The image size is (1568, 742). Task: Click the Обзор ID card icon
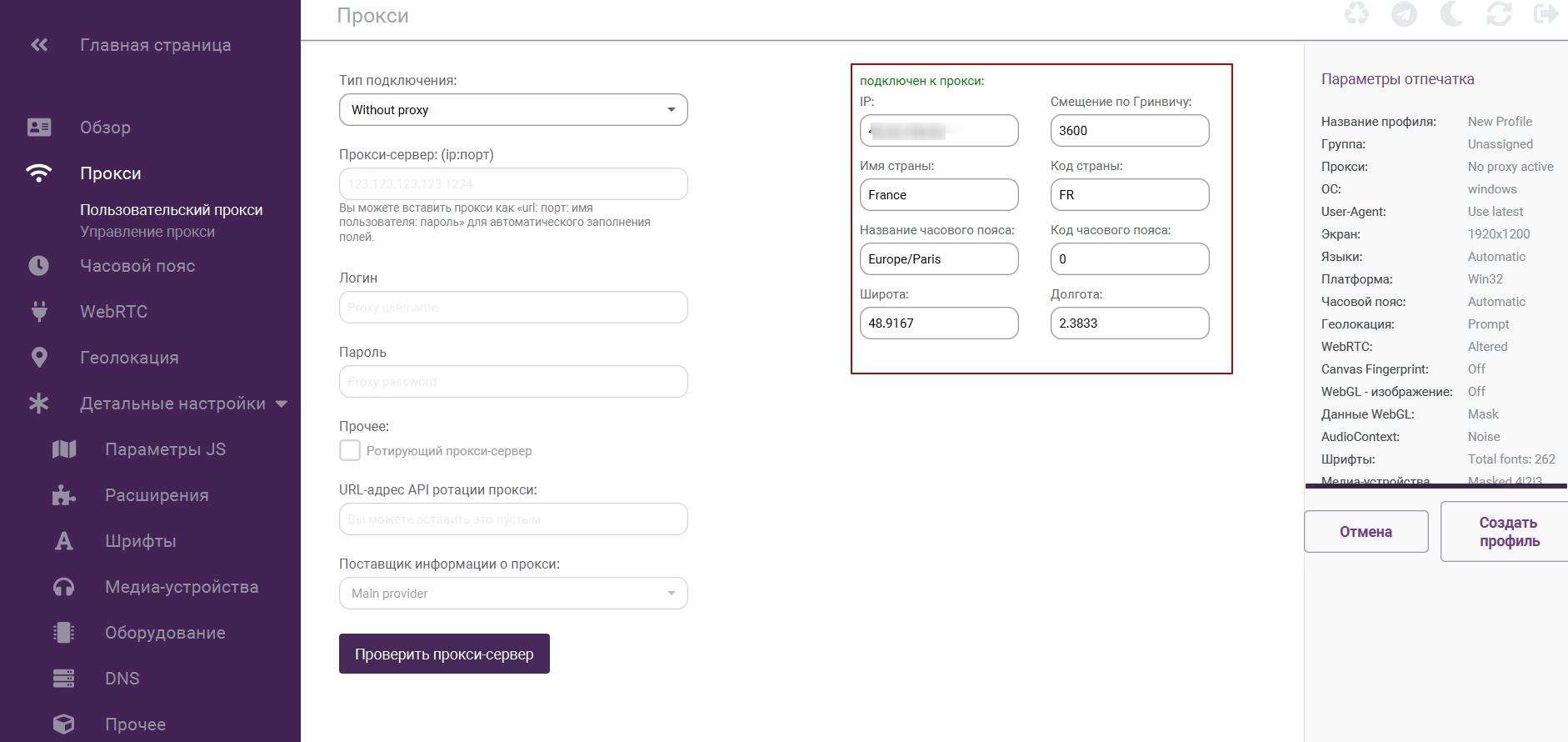pyautogui.click(x=39, y=128)
